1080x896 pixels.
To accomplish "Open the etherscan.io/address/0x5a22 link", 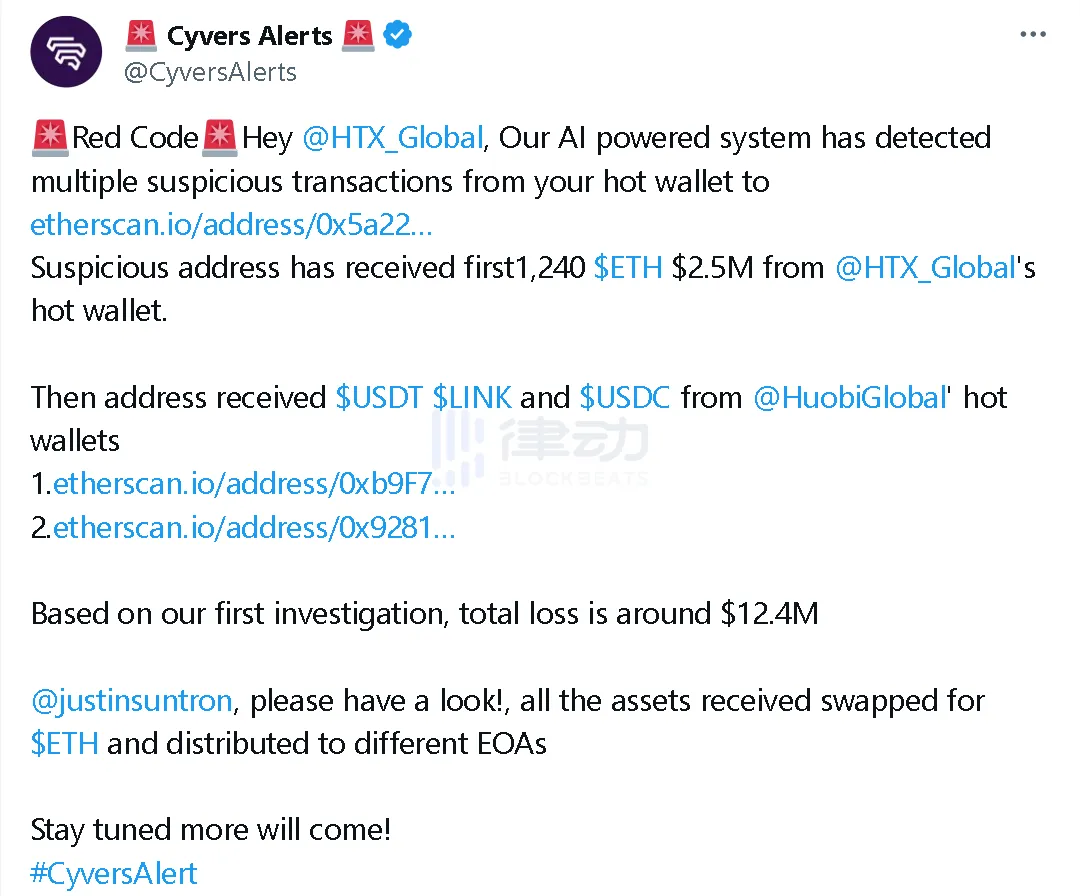I will pyautogui.click(x=232, y=224).
